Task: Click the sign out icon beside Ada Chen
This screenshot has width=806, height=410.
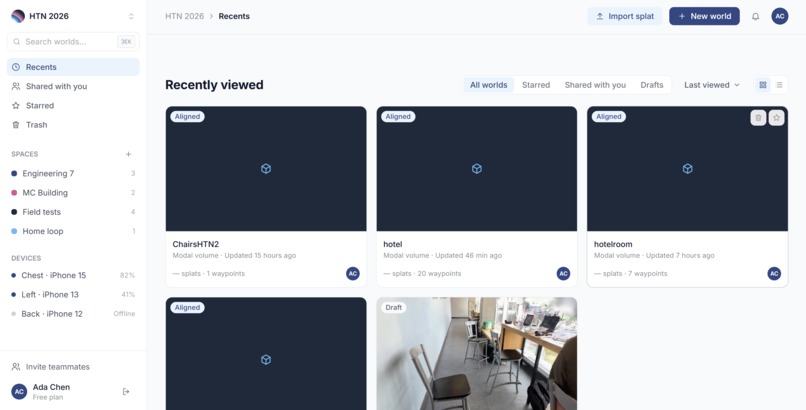Action: 126,392
